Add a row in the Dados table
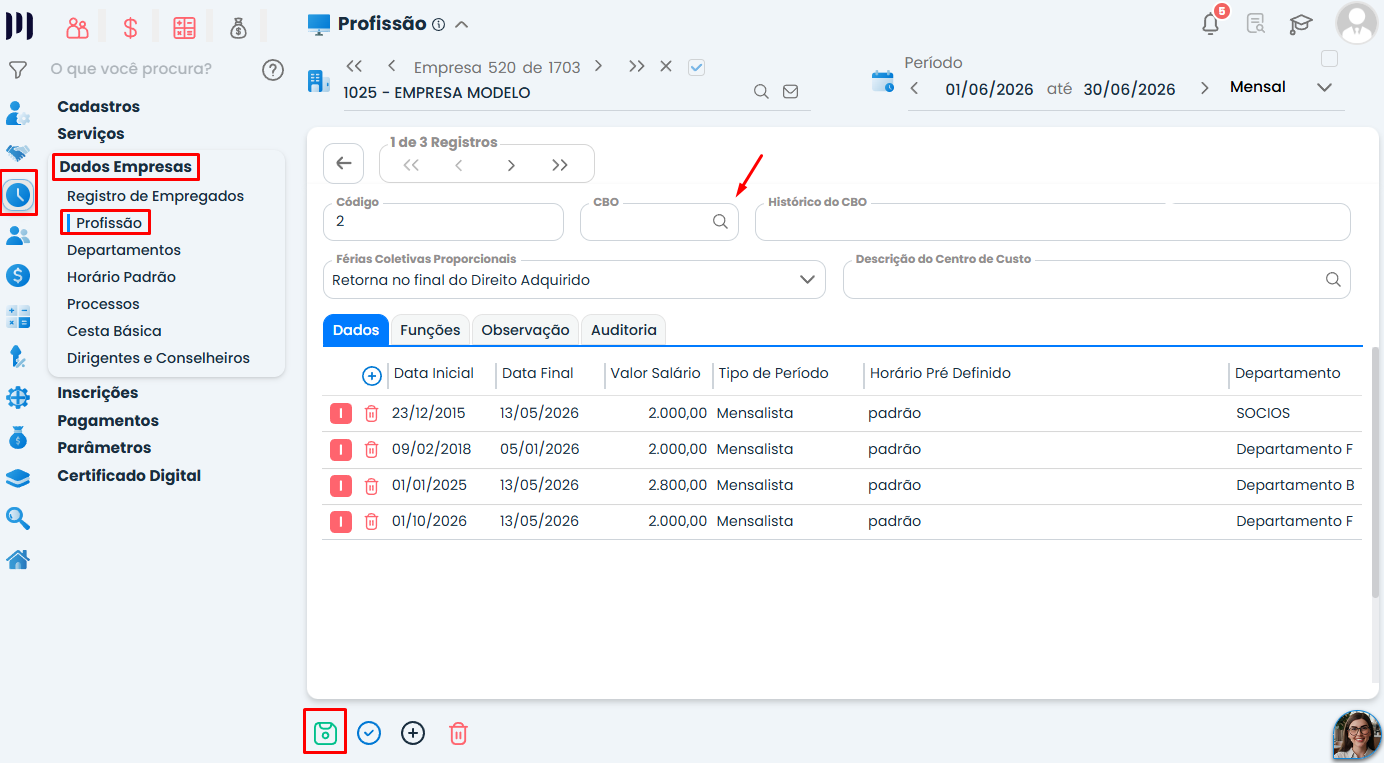 click(371, 376)
